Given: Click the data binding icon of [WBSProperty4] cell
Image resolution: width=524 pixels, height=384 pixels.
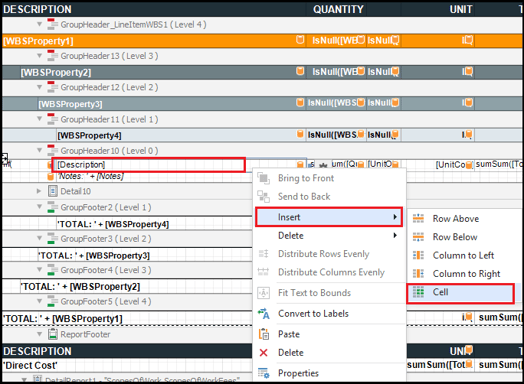Looking at the screenshot, I should coord(300,134).
